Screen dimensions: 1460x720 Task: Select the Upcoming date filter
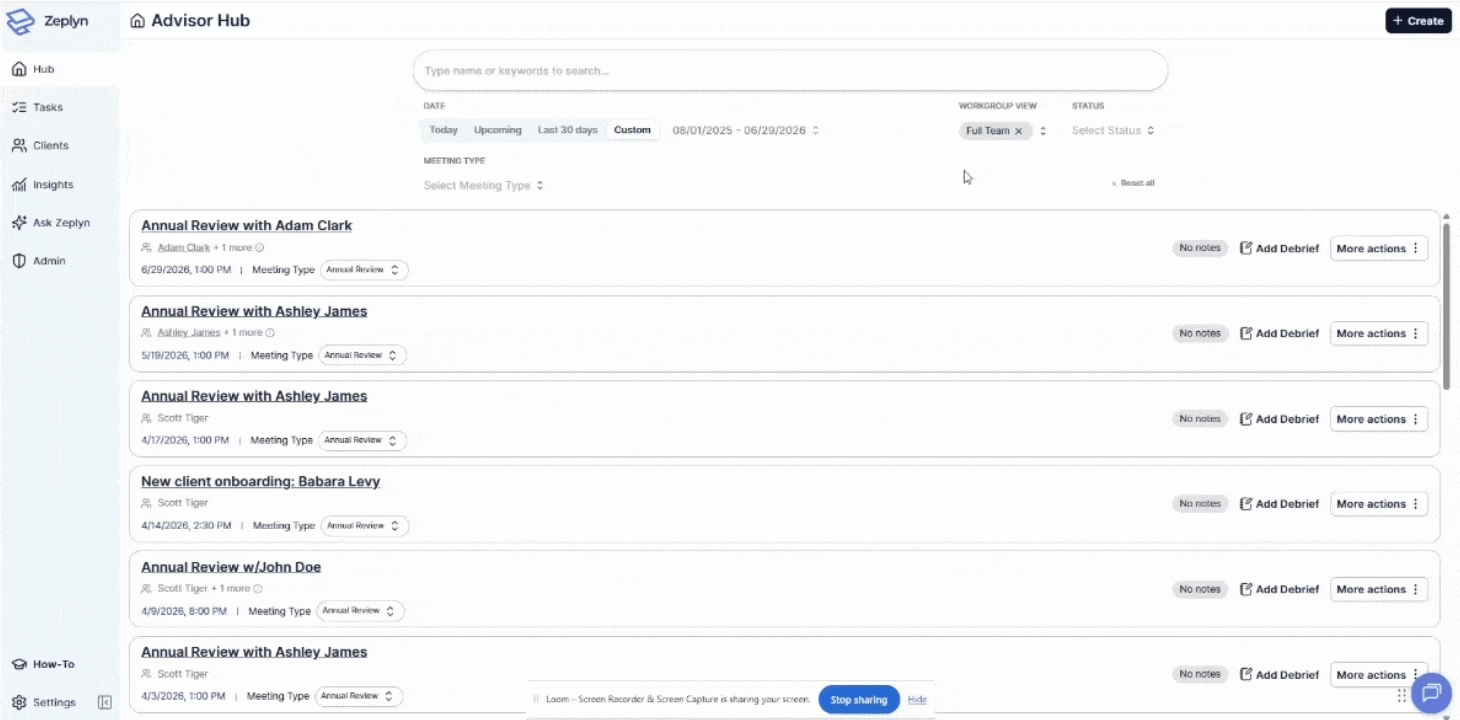[x=498, y=130]
